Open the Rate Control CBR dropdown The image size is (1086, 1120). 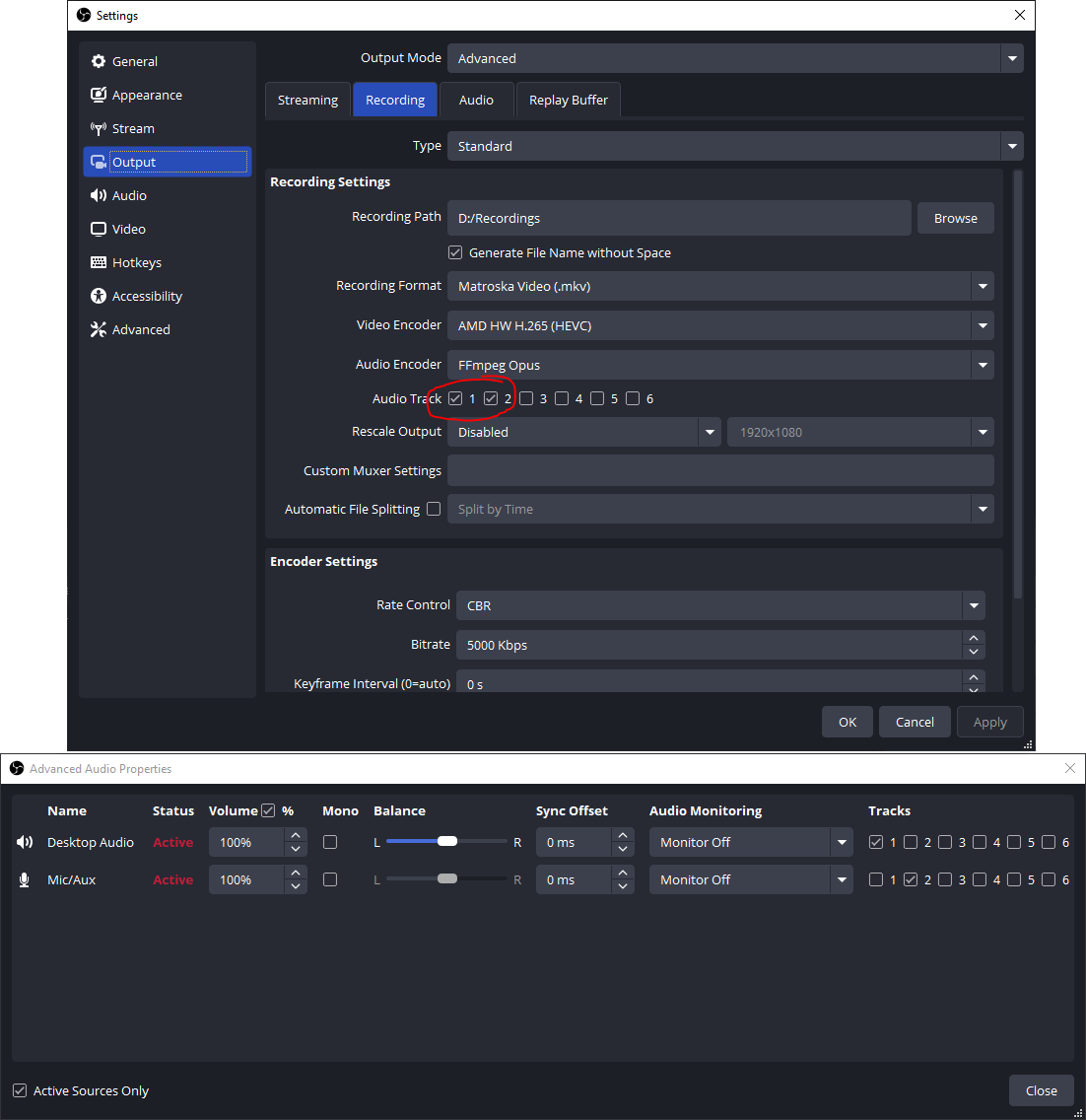pos(720,605)
